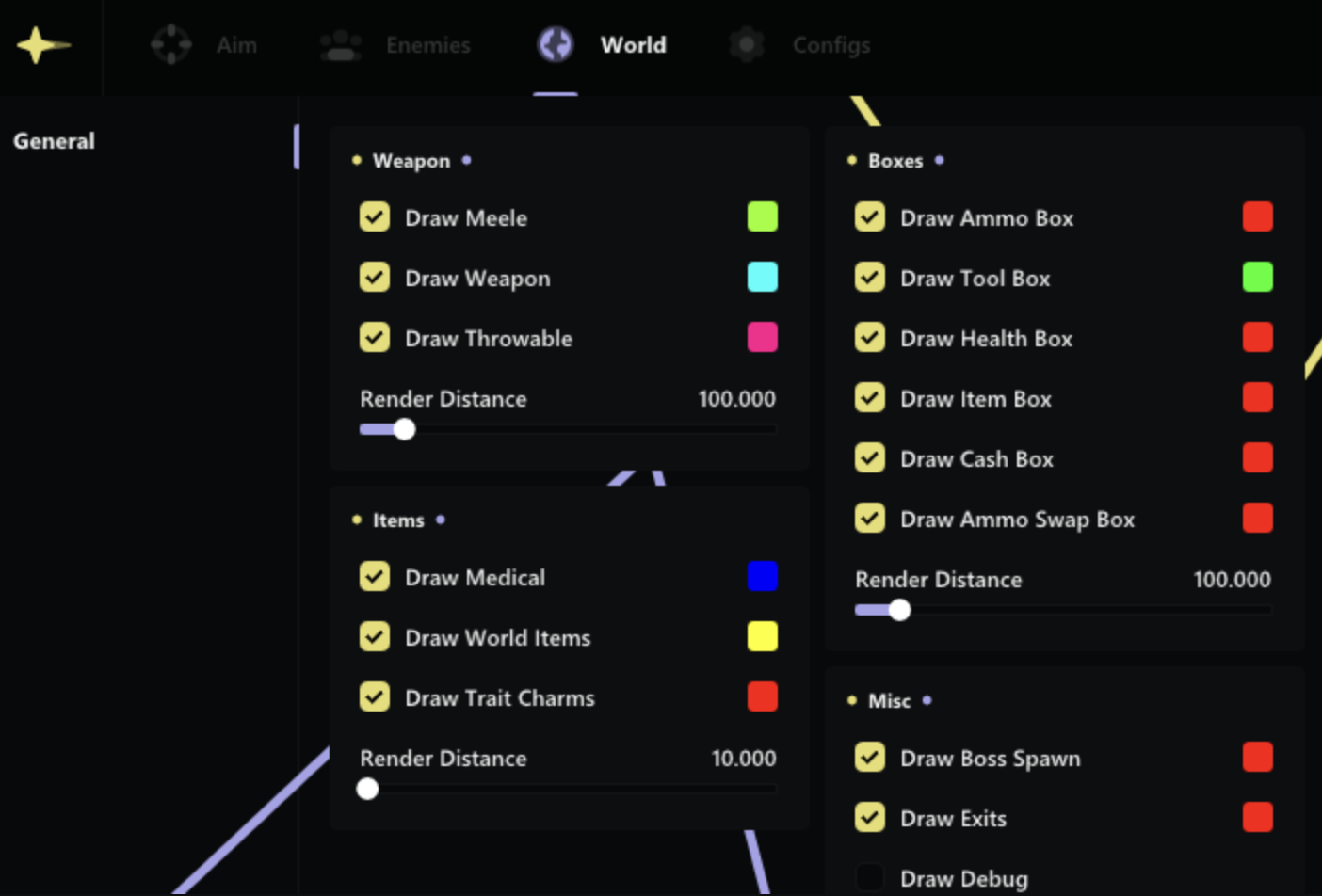Click the yellow star logo icon
Image resolution: width=1322 pixels, height=896 pixels.
coord(41,44)
